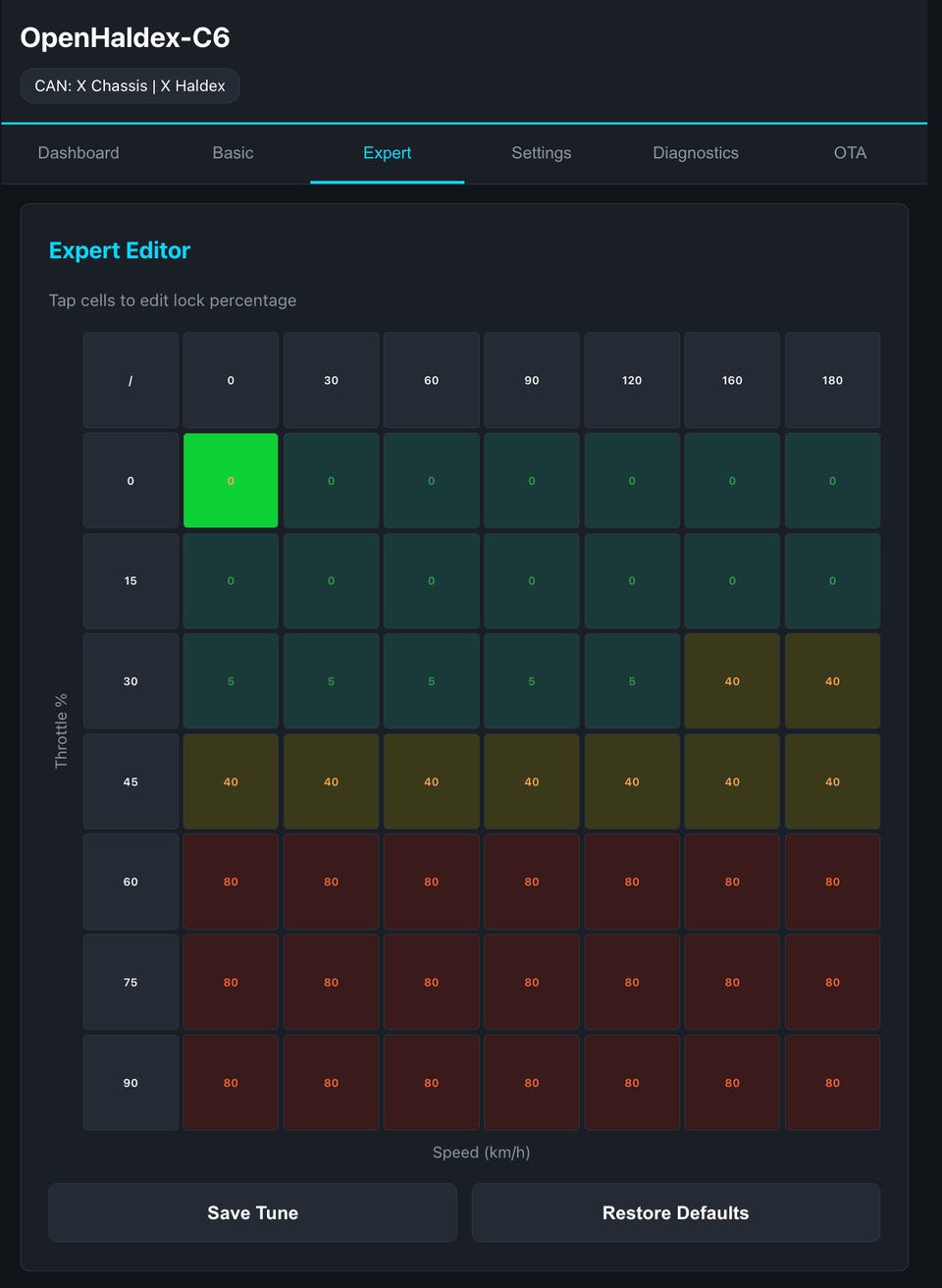The height and width of the screenshot is (1288, 942).
Task: Edit the 40 cell at throttle 45, speed 120
Action: [x=632, y=781]
